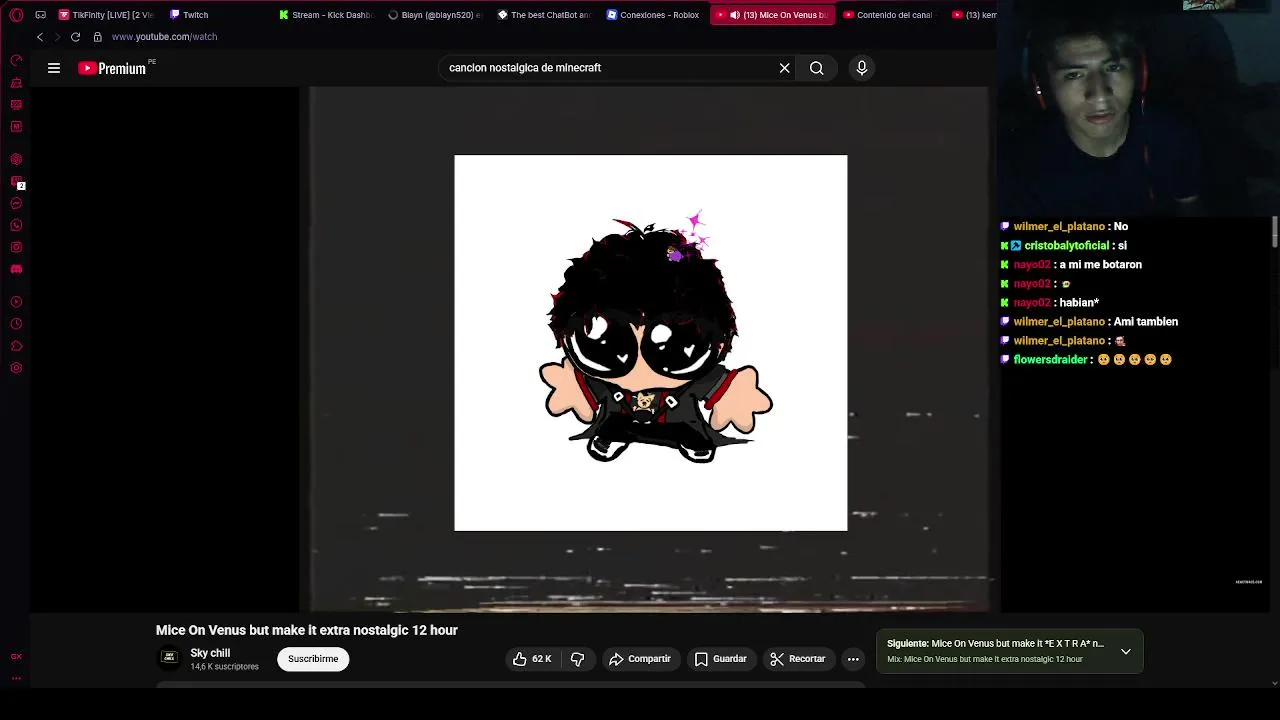Click cristobalytoficial's chat message

click(x=1064, y=246)
